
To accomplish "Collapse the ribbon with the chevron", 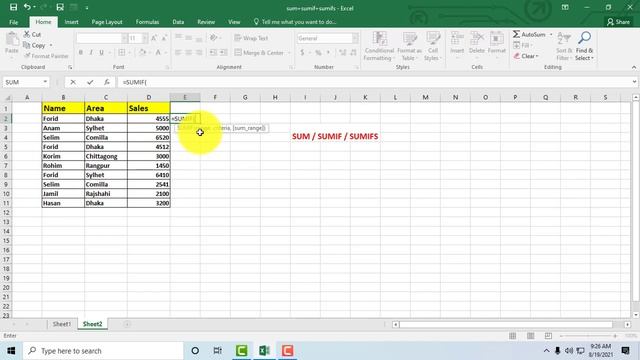I will [x=633, y=67].
